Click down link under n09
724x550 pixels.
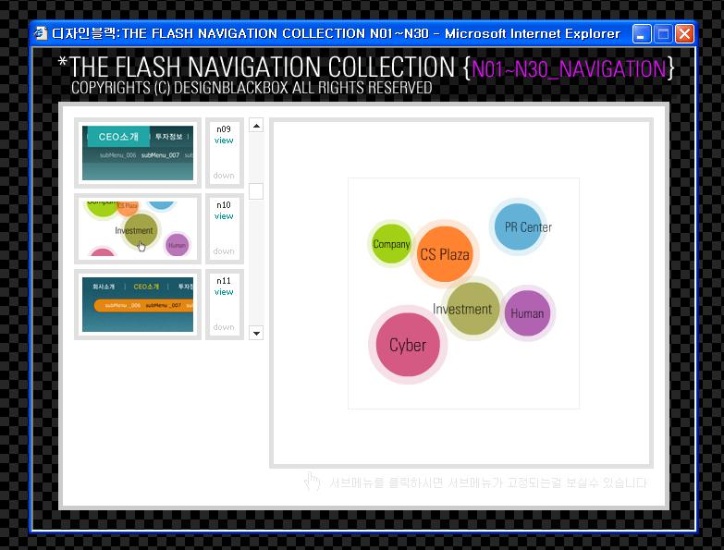click(x=223, y=175)
